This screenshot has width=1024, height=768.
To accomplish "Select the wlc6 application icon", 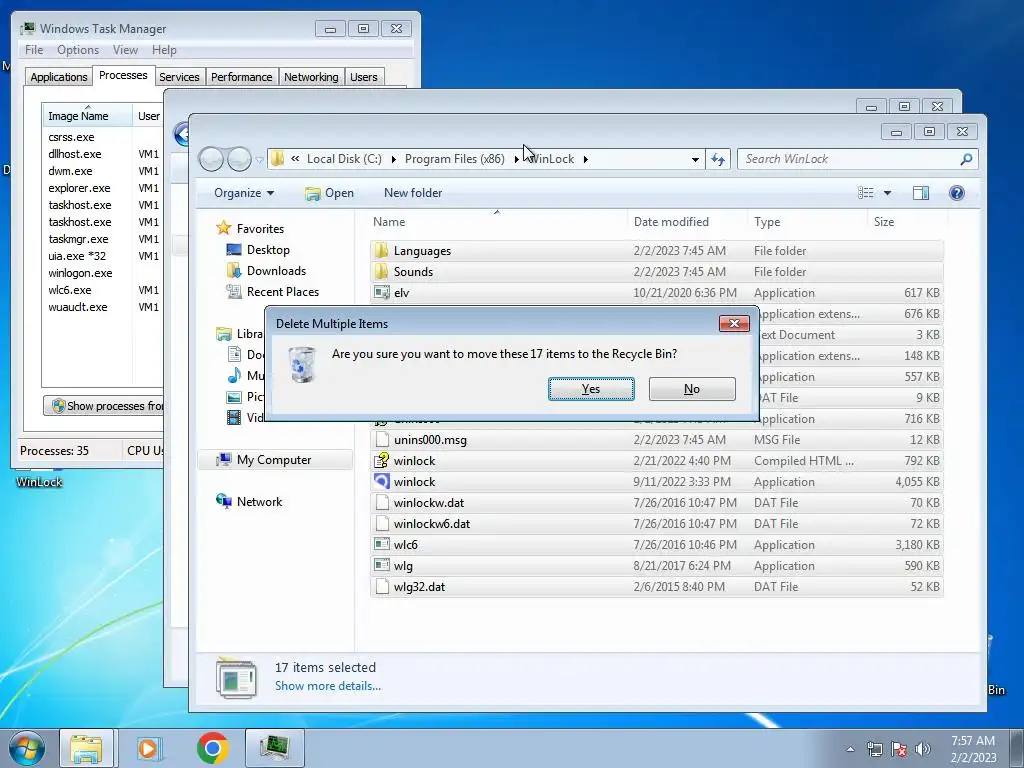I will click(381, 545).
